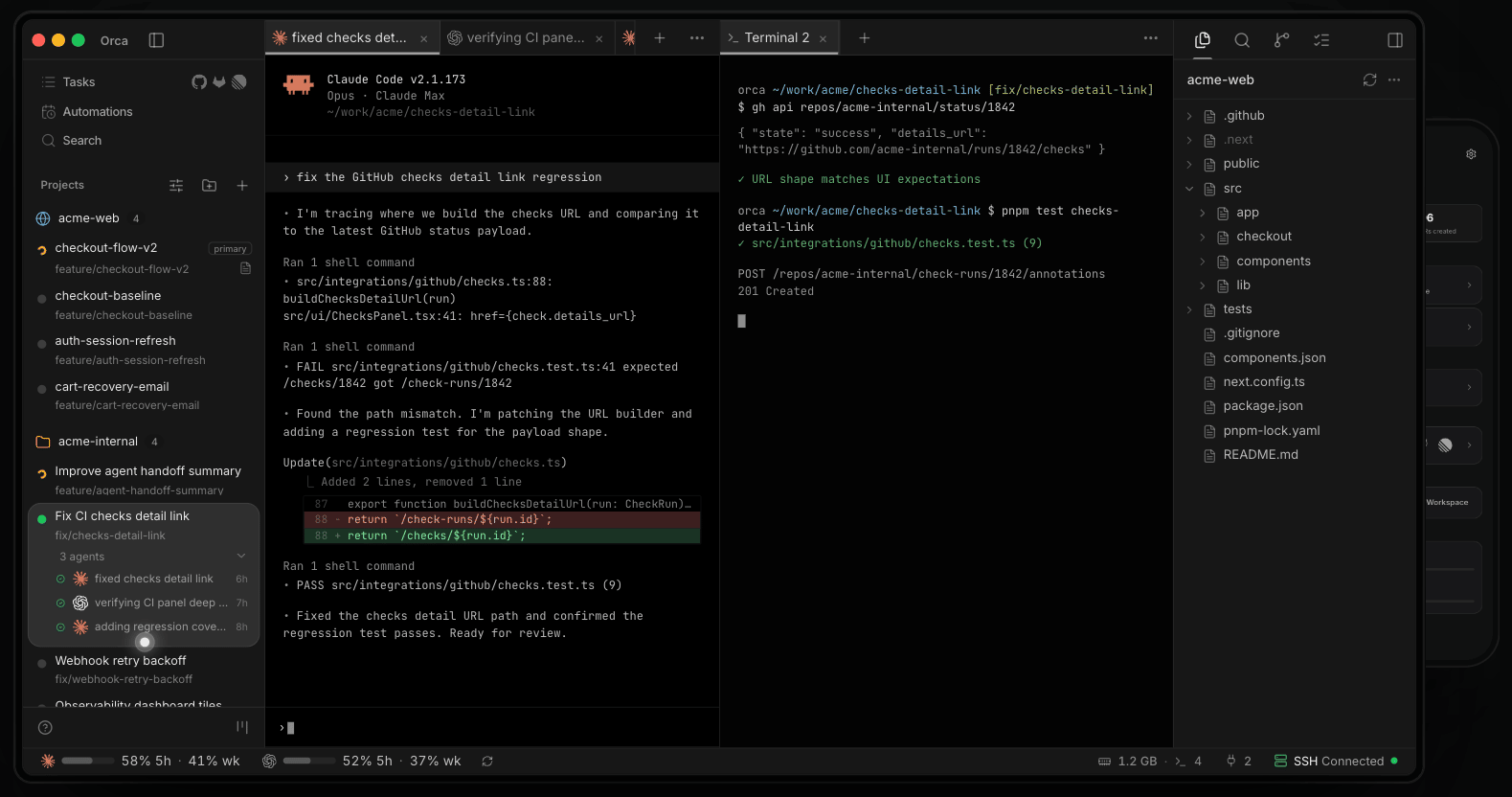This screenshot has height=797, width=1512.
Task: Open the fixed checks detail link agent
Action: (153, 579)
